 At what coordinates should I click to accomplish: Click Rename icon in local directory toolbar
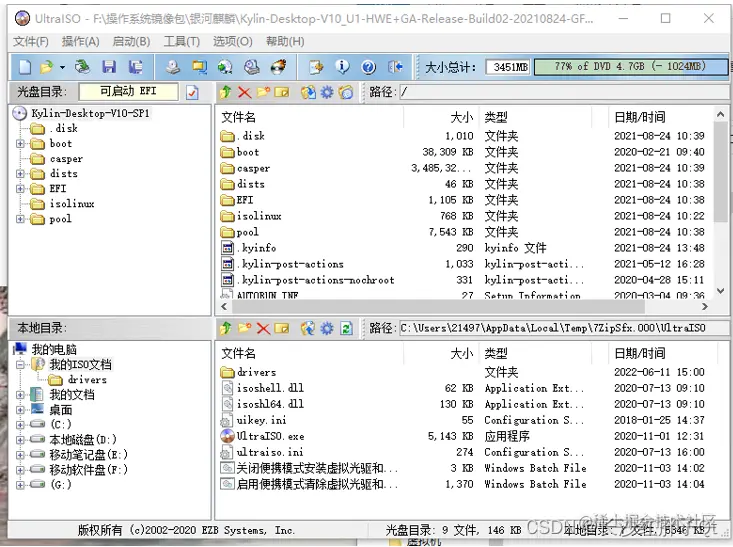pos(282,328)
